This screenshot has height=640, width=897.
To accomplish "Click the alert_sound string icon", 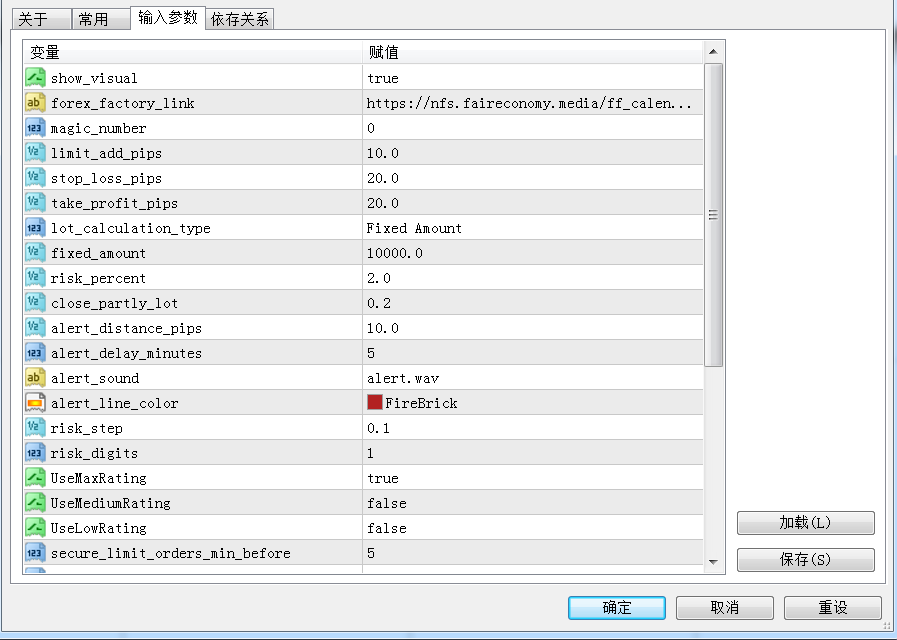I will pyautogui.click(x=35, y=378).
